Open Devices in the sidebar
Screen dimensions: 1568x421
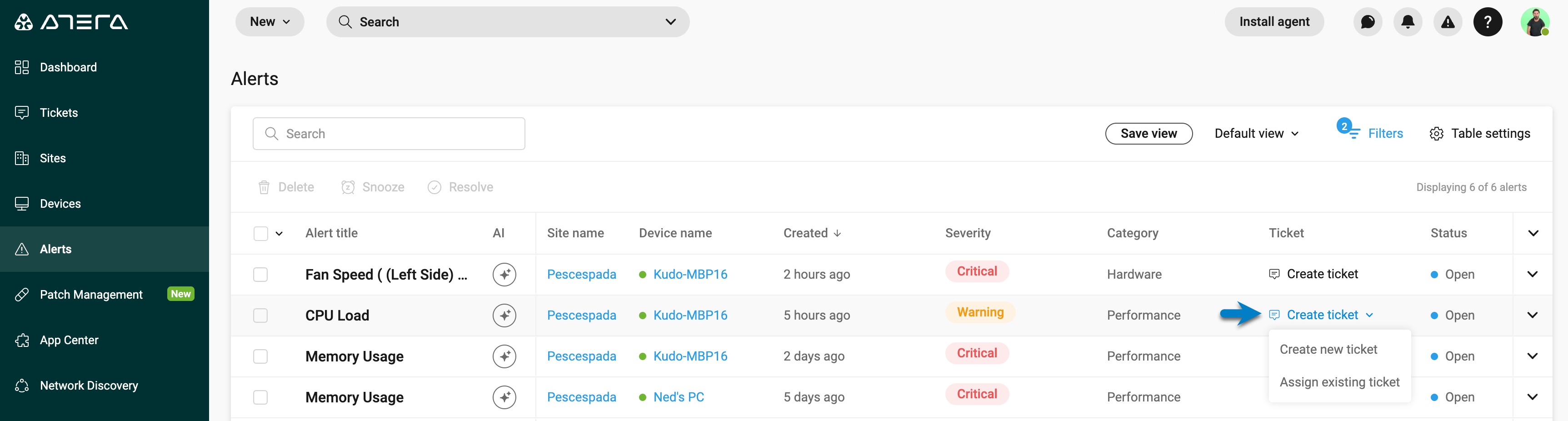click(x=104, y=204)
